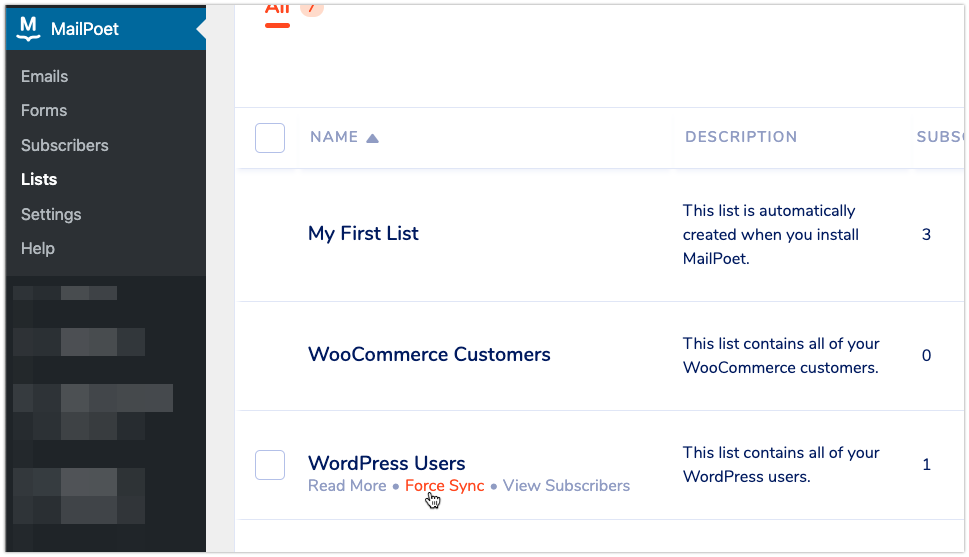Click subscriber count 3 for My First List
Viewport: 969px width, 557px height.
pyautogui.click(x=926, y=235)
